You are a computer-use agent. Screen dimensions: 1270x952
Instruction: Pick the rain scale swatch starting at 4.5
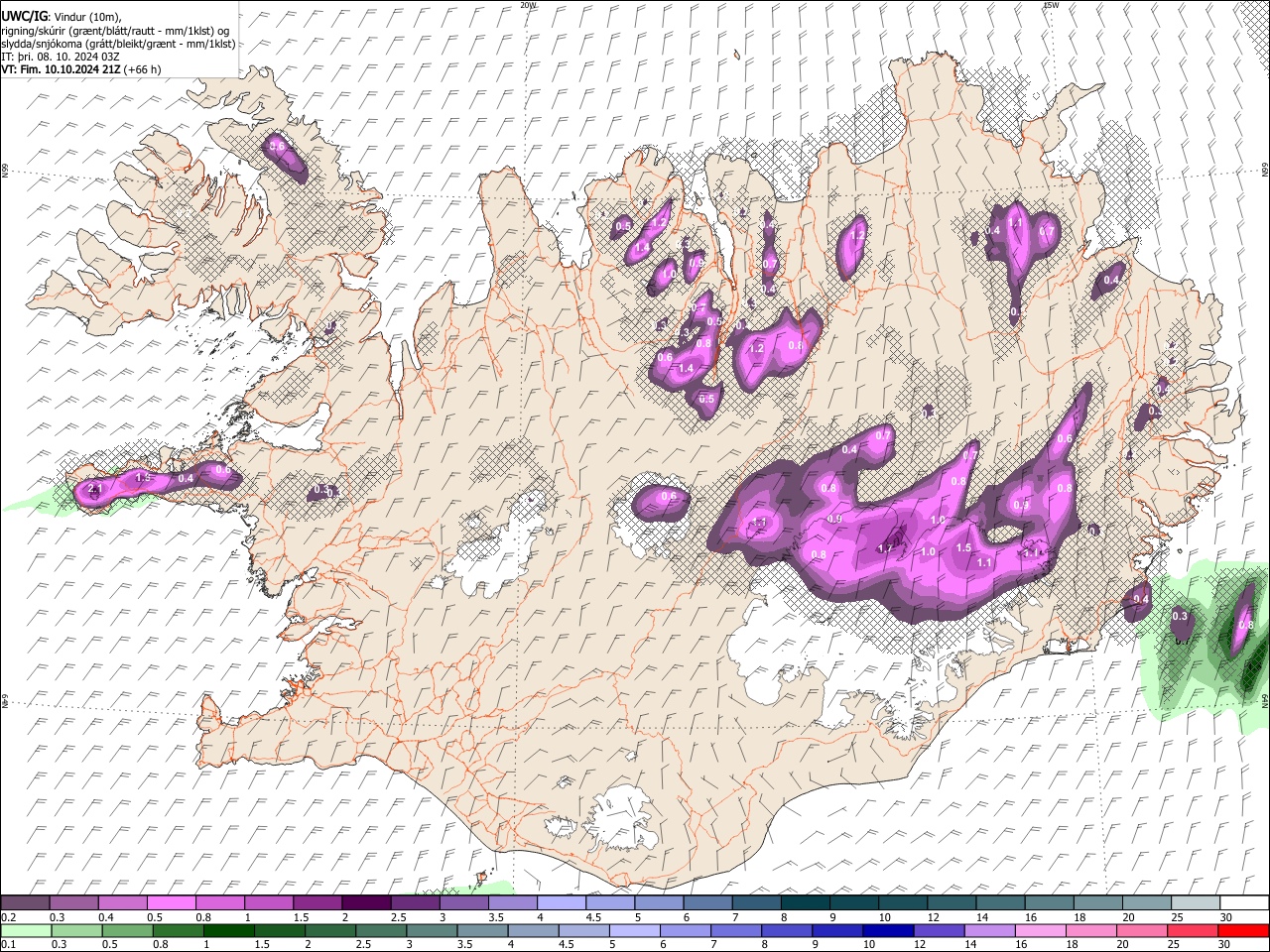click(x=583, y=930)
